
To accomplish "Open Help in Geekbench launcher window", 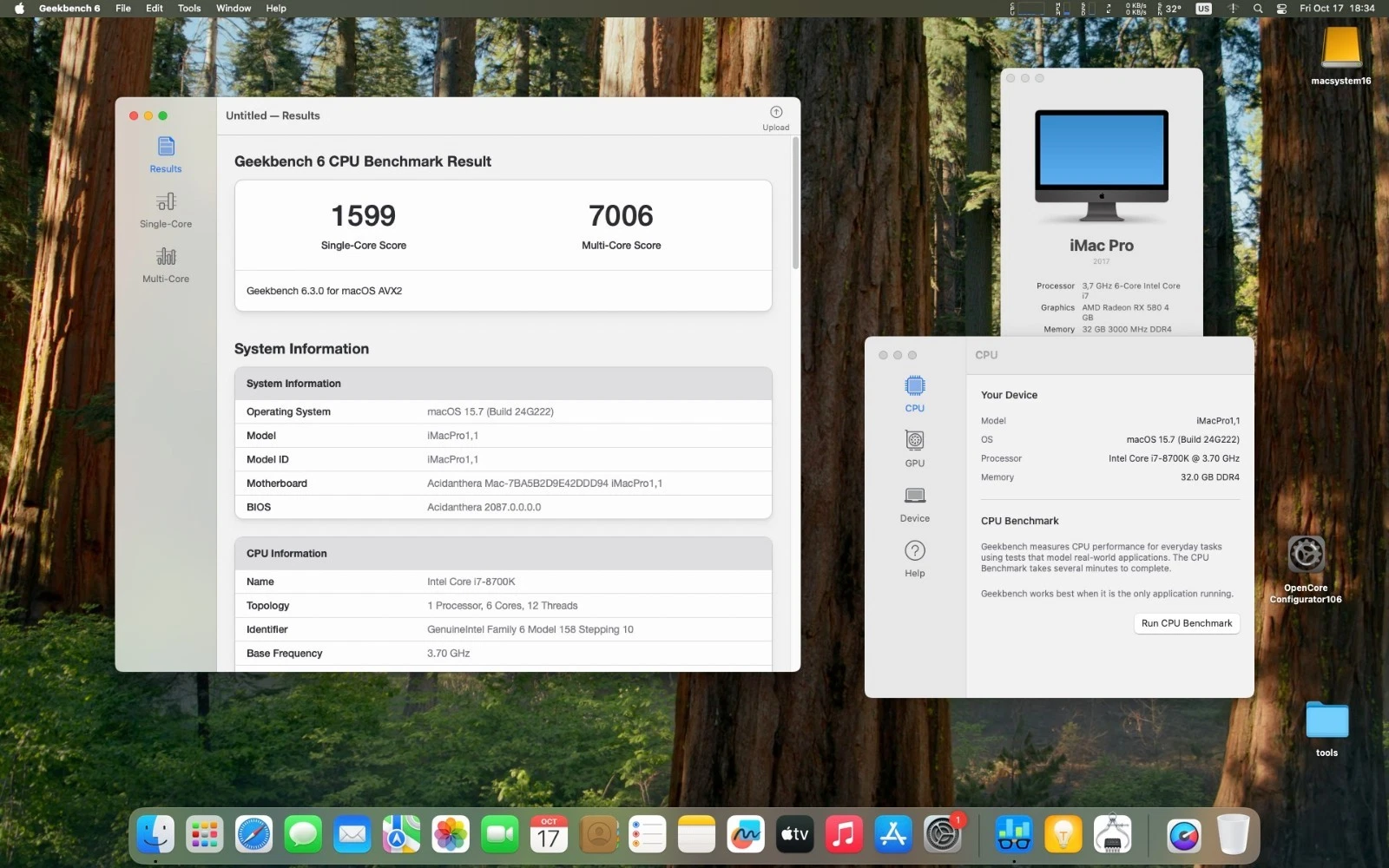I will point(915,558).
